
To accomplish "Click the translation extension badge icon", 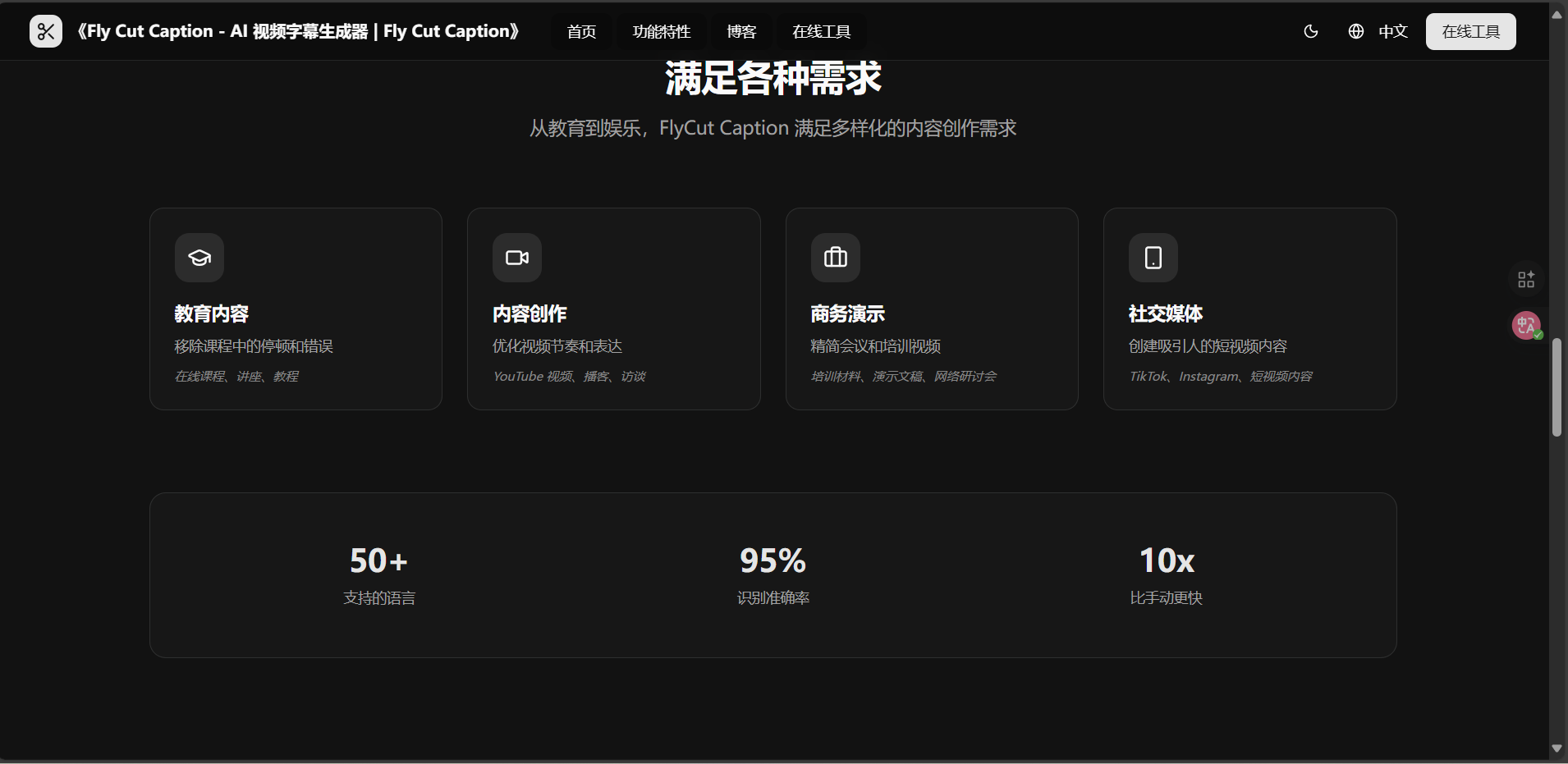I will tap(1526, 325).
